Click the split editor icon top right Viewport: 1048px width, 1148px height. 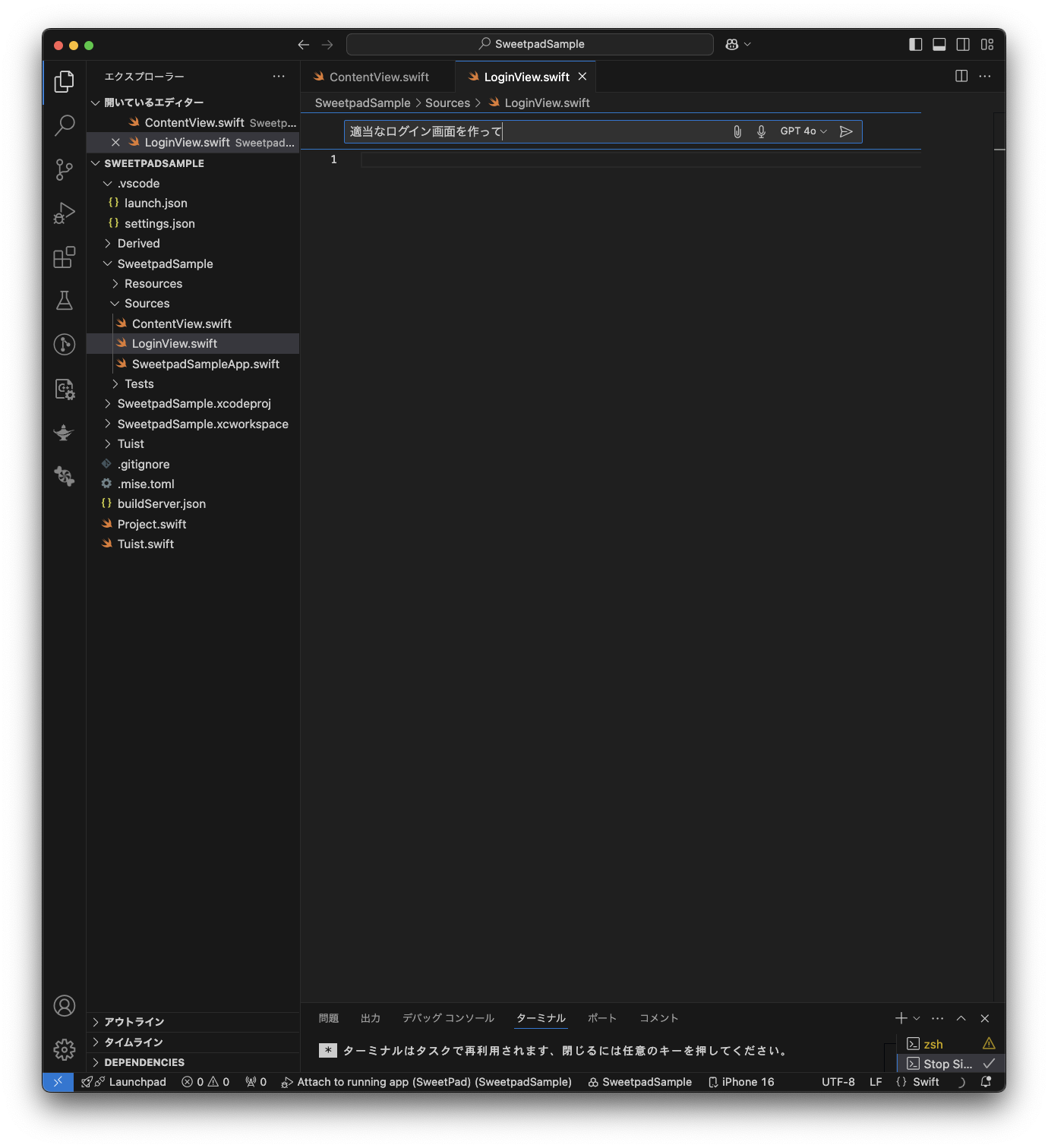(961, 76)
